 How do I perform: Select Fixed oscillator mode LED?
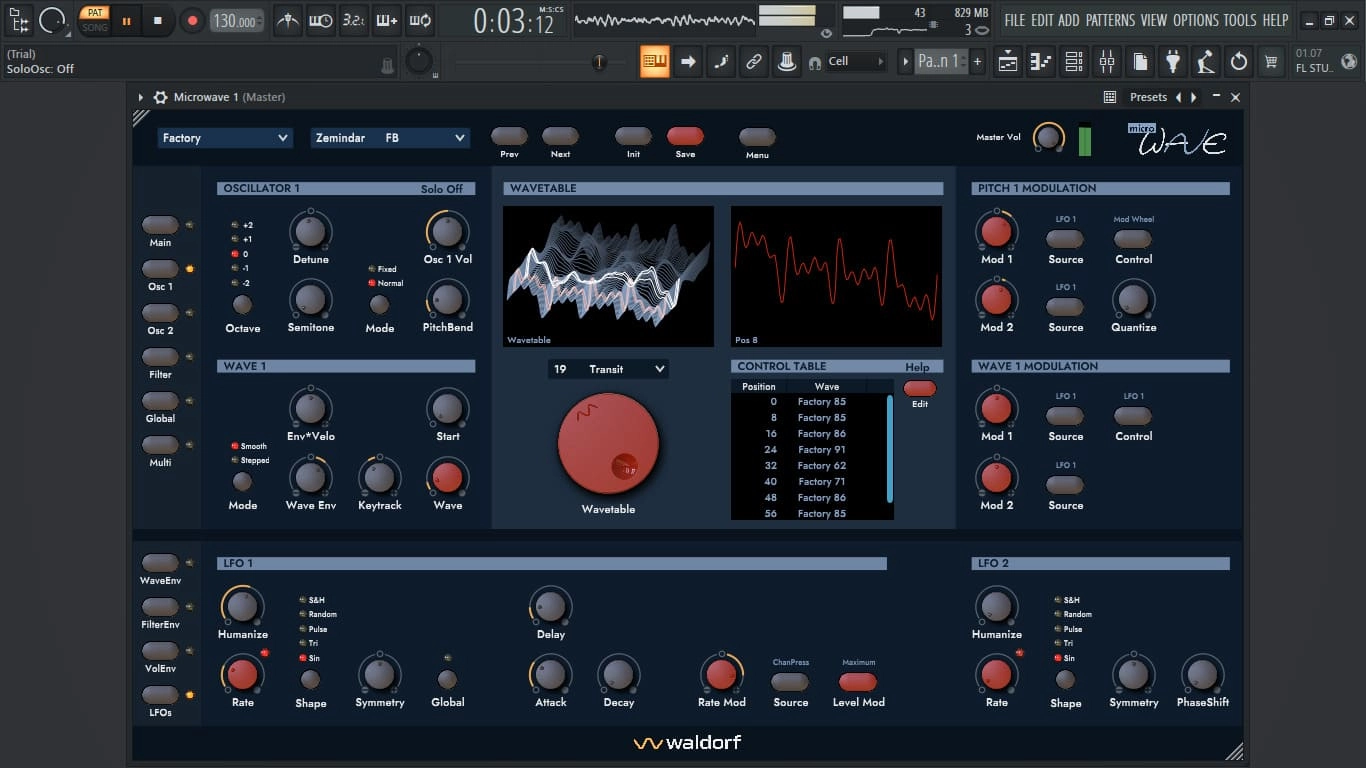(372, 269)
